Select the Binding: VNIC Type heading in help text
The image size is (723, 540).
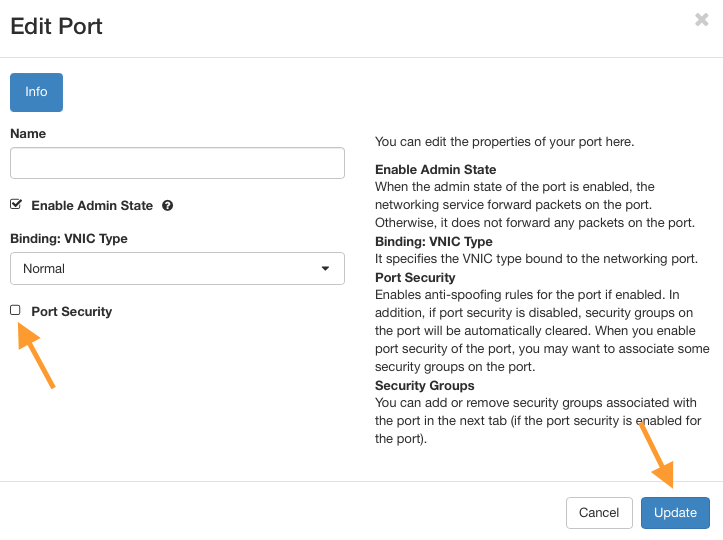click(x=433, y=242)
